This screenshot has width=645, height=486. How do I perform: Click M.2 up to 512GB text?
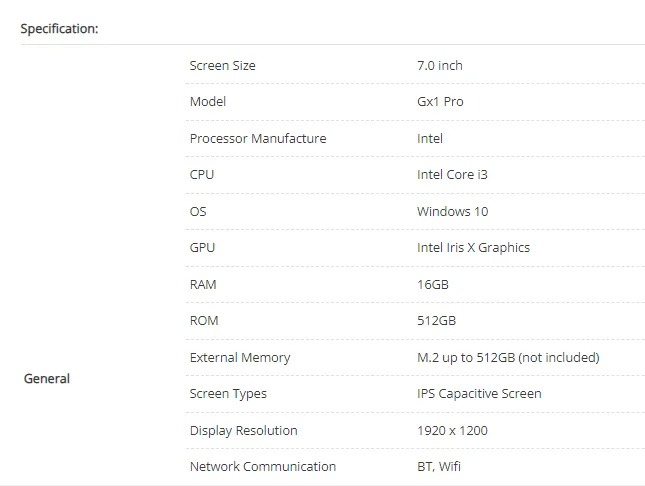[x=466, y=358]
